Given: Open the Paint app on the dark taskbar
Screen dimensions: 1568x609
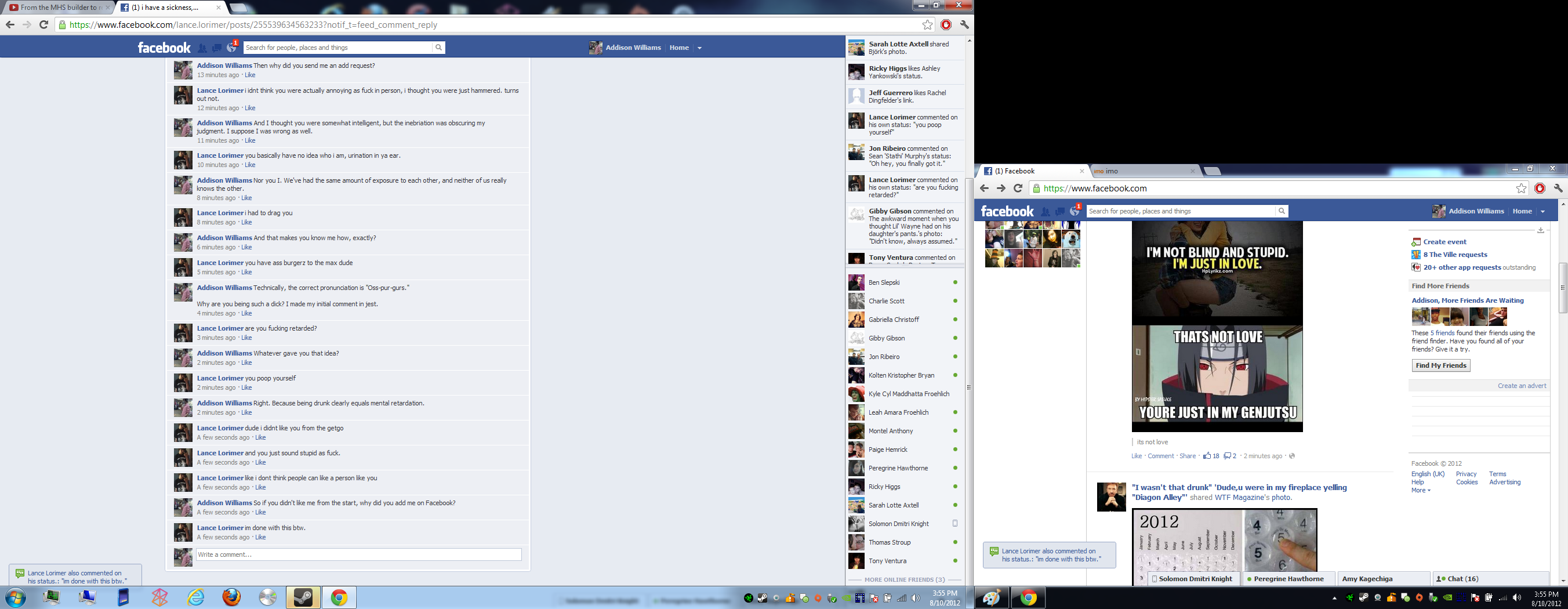Looking at the screenshot, I should coord(992,597).
